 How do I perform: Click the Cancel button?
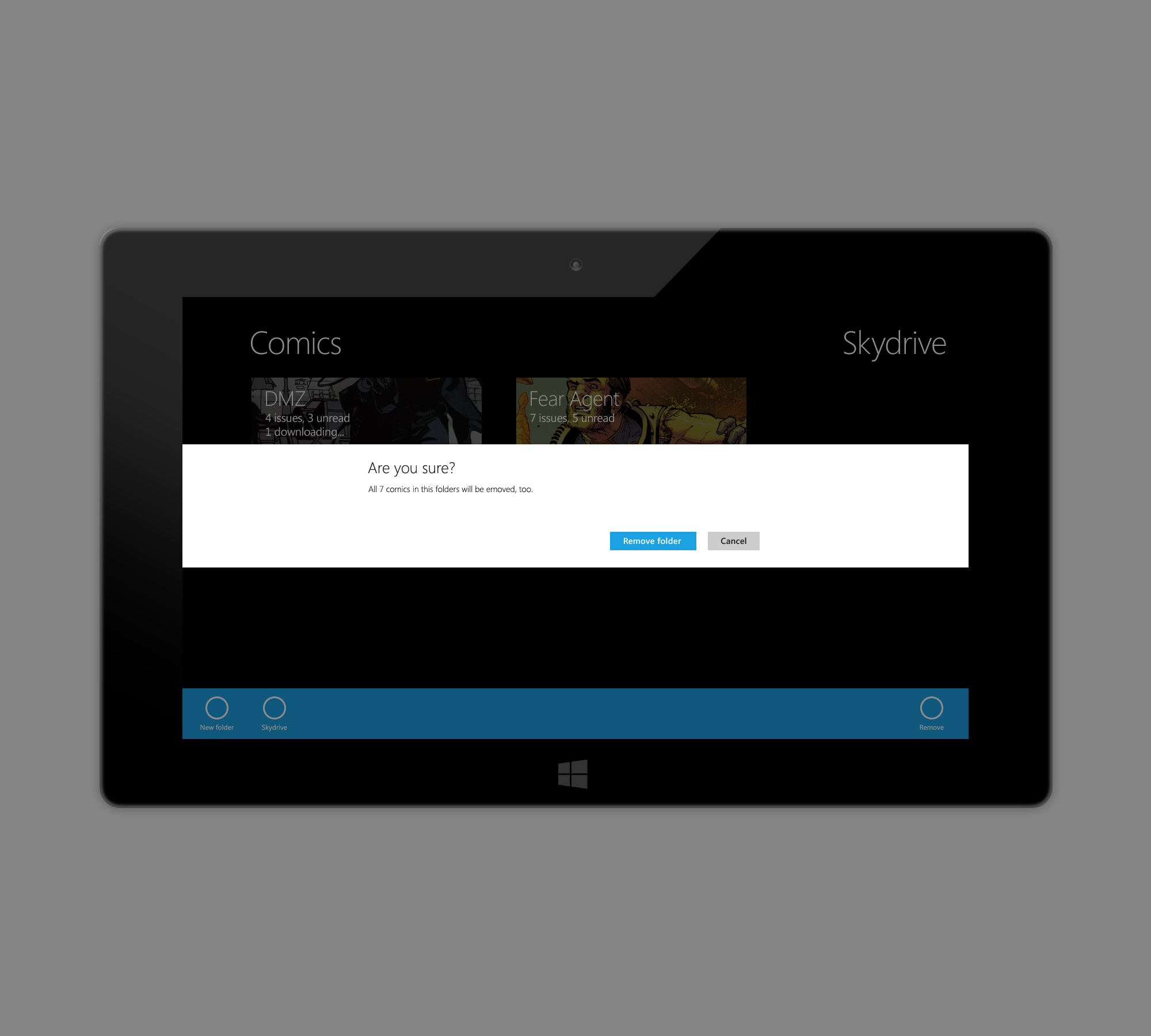(x=733, y=541)
